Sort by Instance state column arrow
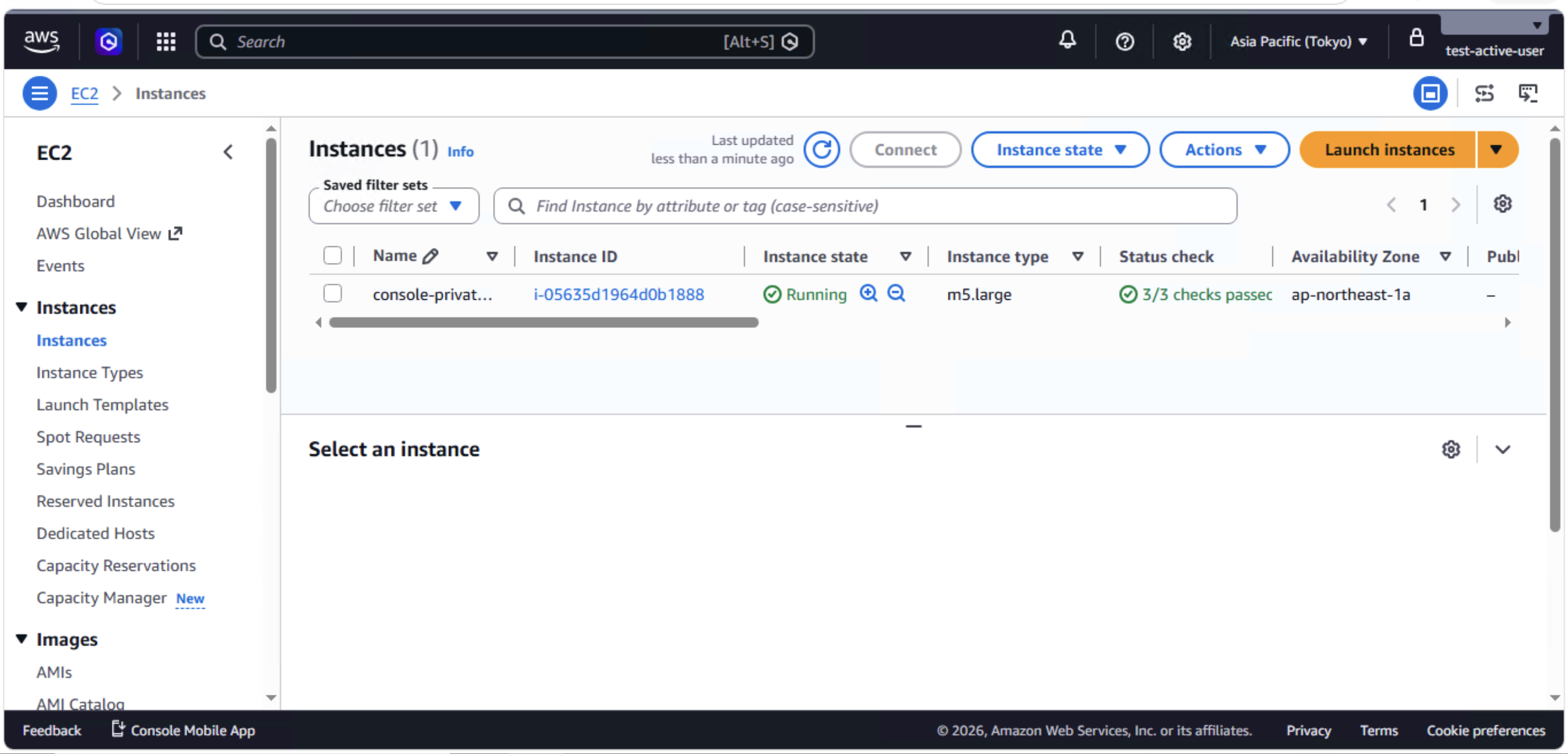The image size is (1568, 754). pos(905,256)
